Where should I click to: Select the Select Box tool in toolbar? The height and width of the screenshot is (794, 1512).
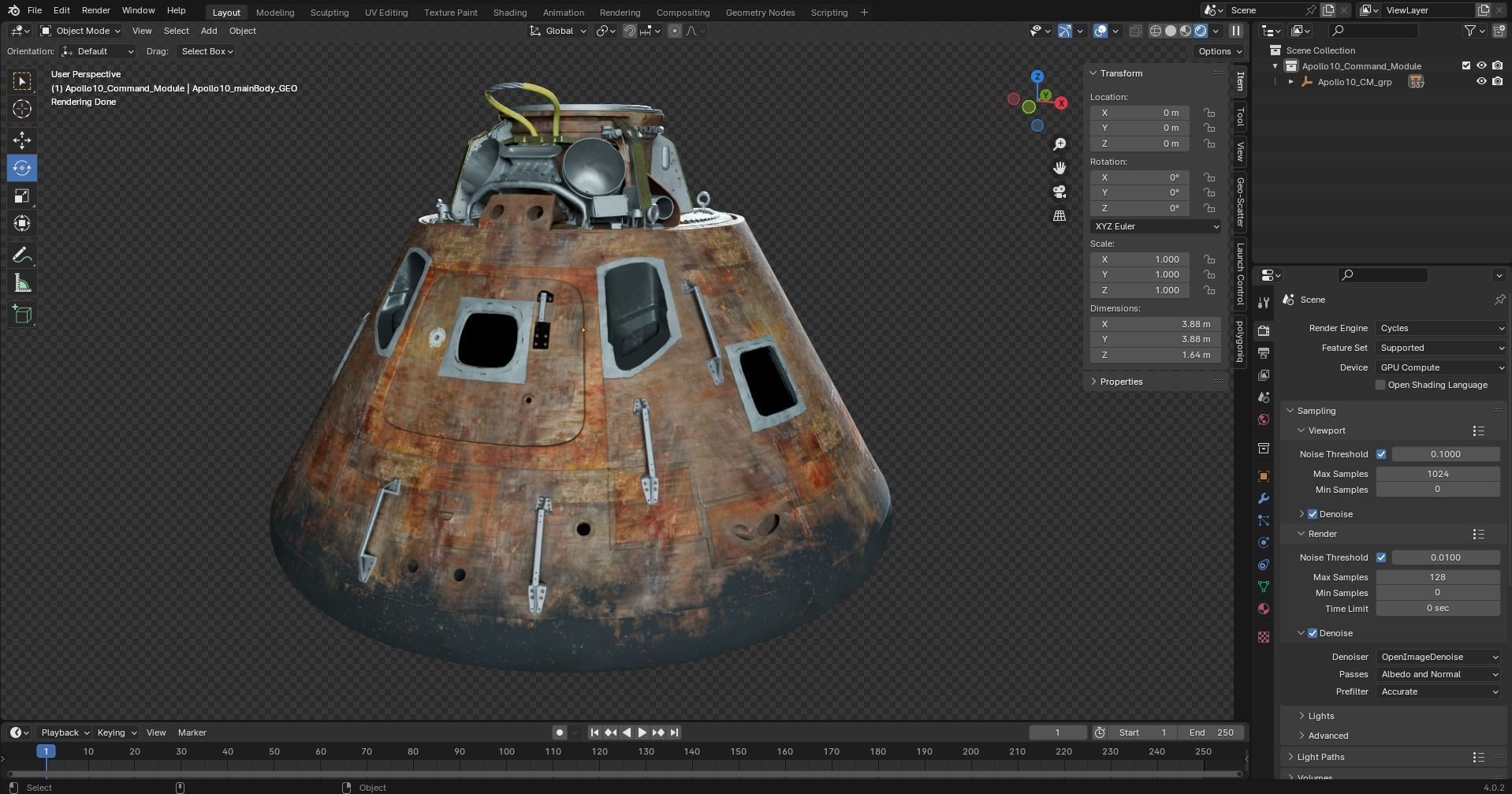pos(22,81)
